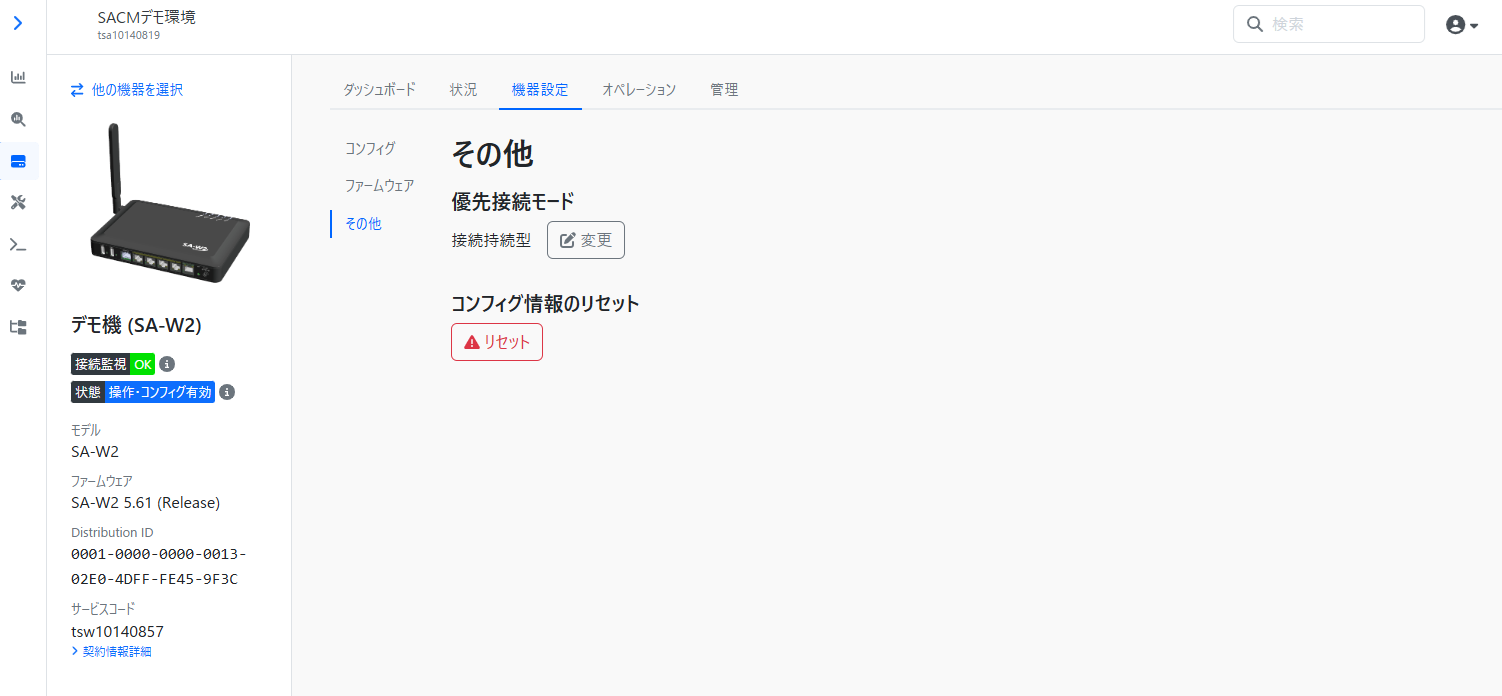
Task: Click the magnifier analytics sidebar icon
Action: point(18,119)
